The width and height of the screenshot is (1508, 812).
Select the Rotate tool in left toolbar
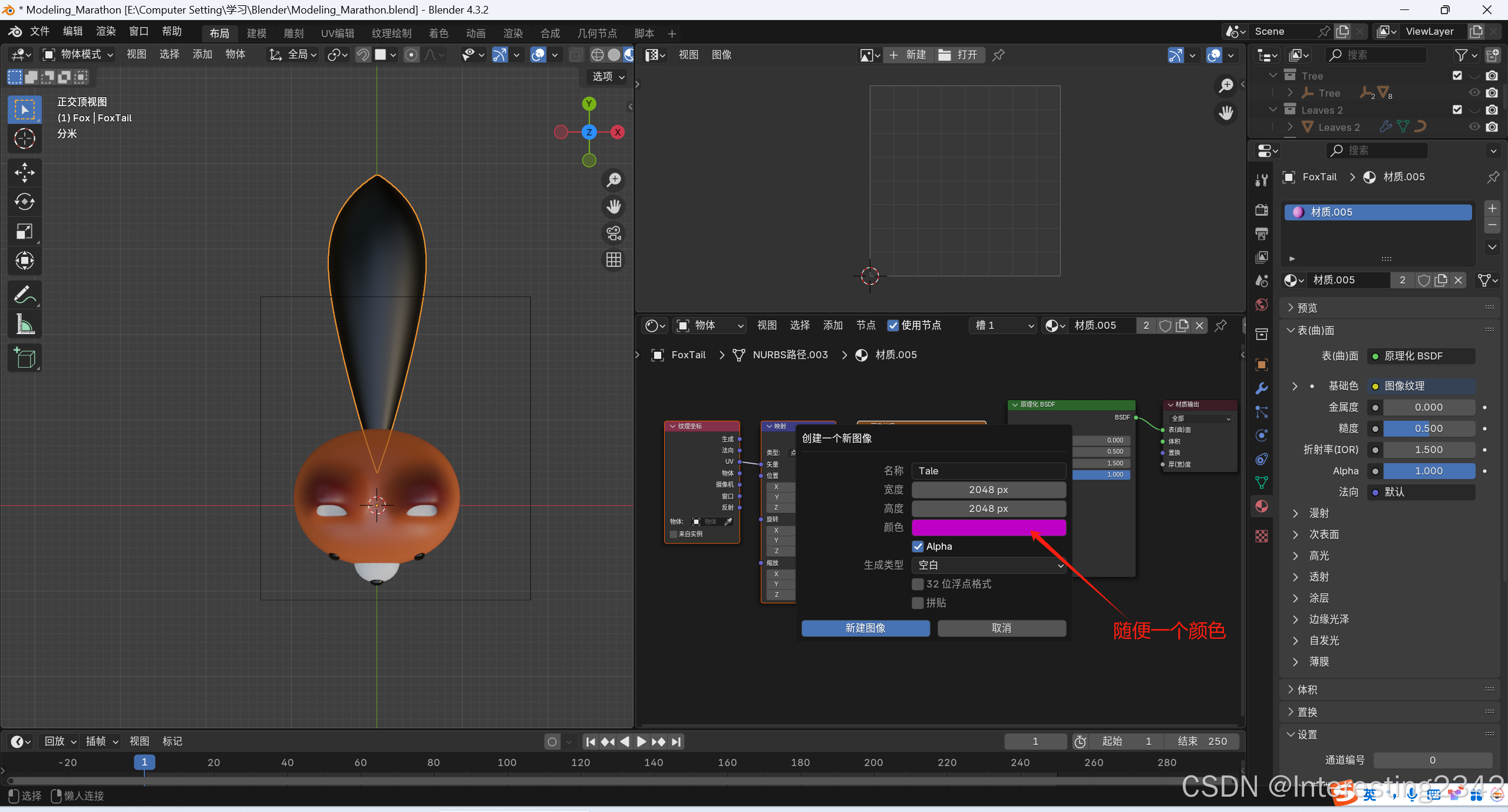pos(24,202)
